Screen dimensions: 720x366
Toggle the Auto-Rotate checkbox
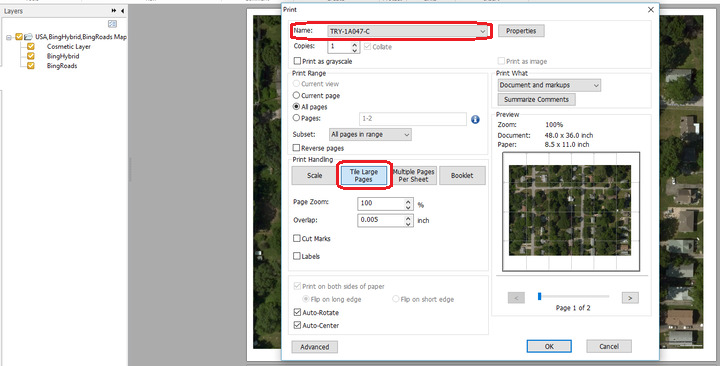tap(297, 312)
